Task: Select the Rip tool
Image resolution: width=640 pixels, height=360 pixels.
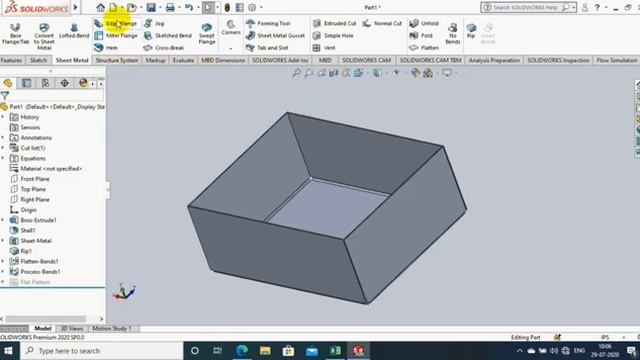Action: point(471,31)
